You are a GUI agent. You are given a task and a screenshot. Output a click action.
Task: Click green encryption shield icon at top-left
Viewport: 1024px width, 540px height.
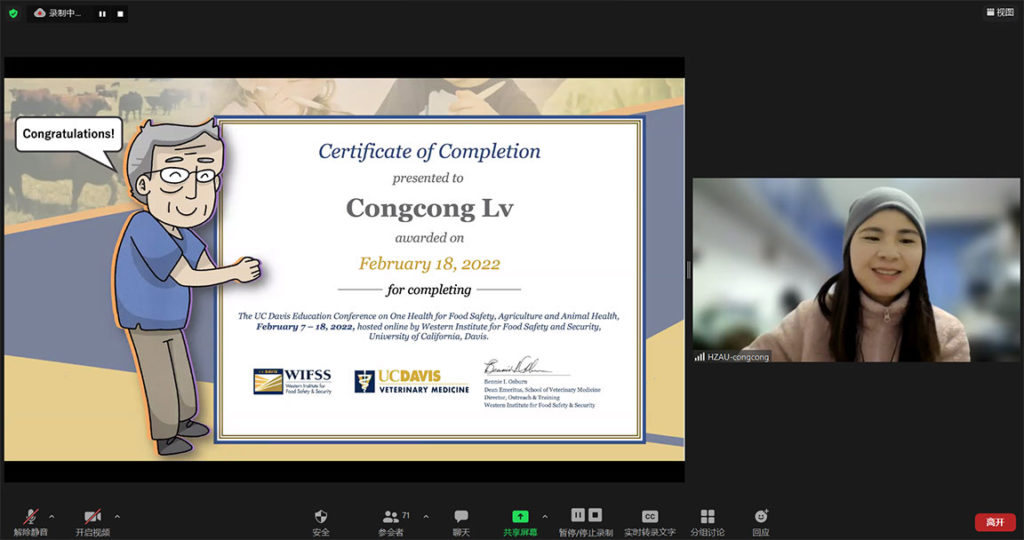[x=13, y=13]
